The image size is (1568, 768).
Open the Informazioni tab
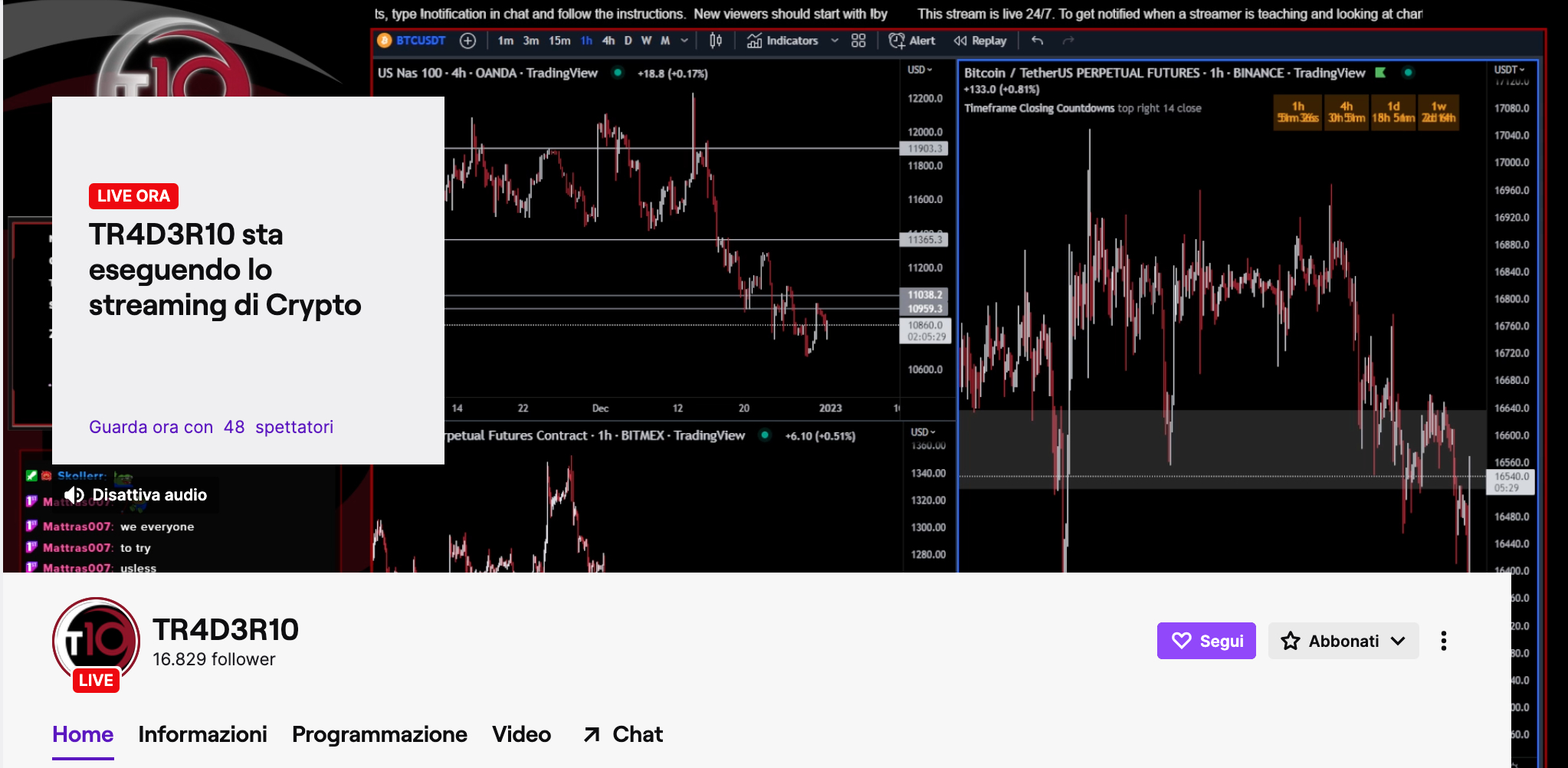202,734
